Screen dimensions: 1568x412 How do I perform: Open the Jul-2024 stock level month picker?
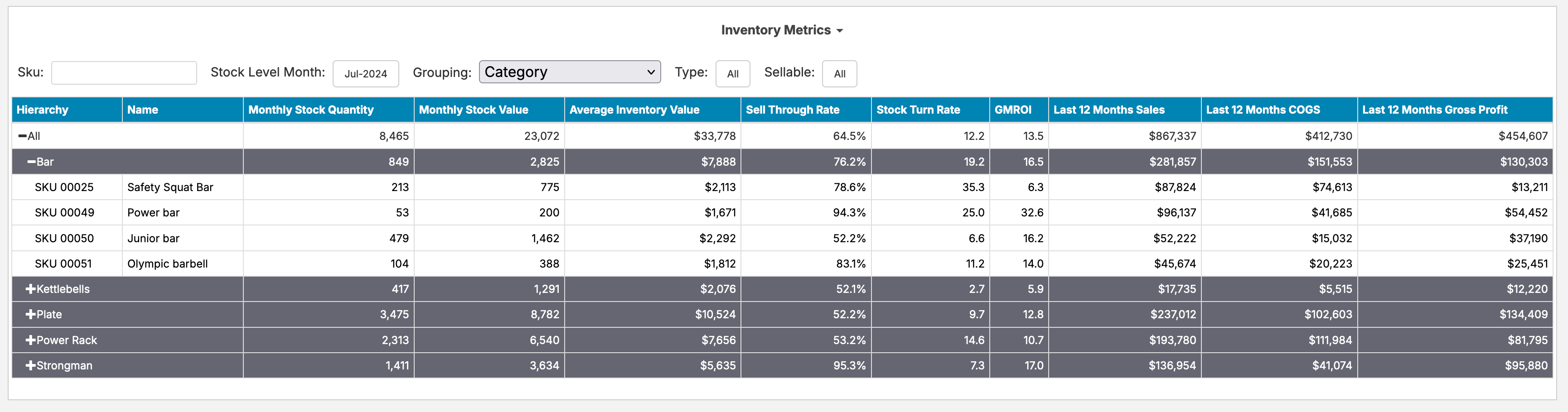point(365,73)
